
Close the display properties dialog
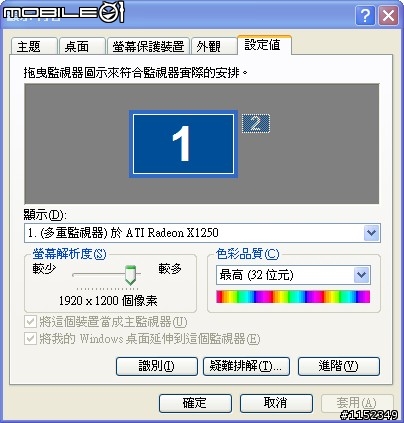[x=388, y=15]
